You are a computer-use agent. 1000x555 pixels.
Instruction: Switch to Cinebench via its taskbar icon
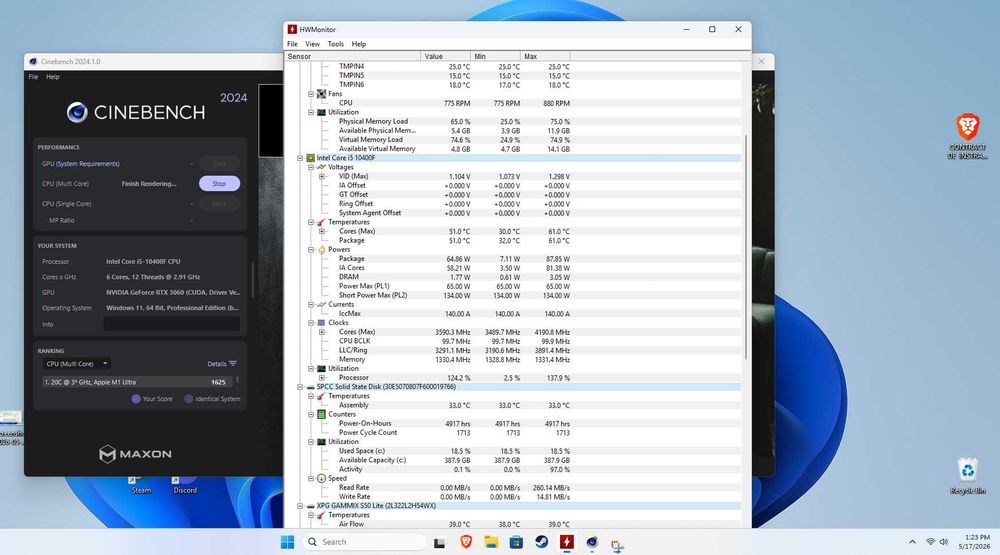[592, 542]
